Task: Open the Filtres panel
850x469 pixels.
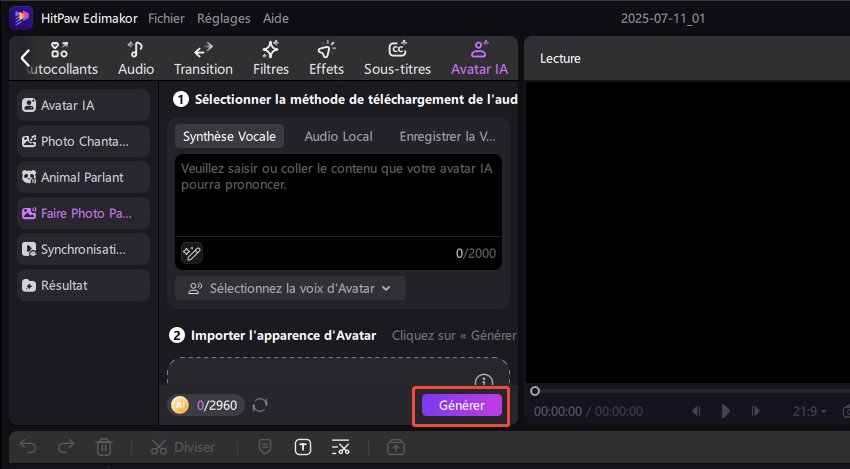Action: pos(271,59)
